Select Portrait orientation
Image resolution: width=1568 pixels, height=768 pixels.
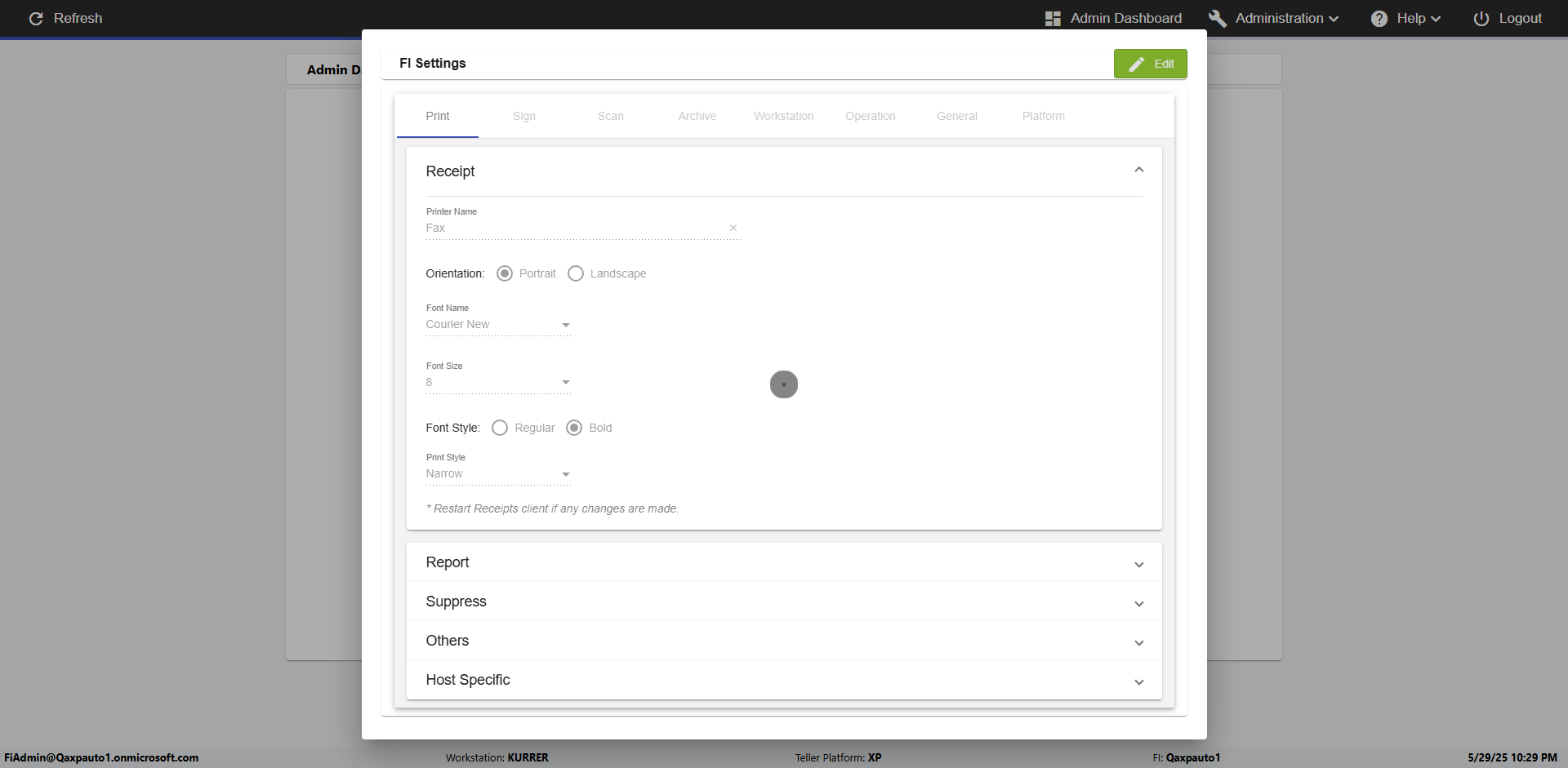(505, 273)
